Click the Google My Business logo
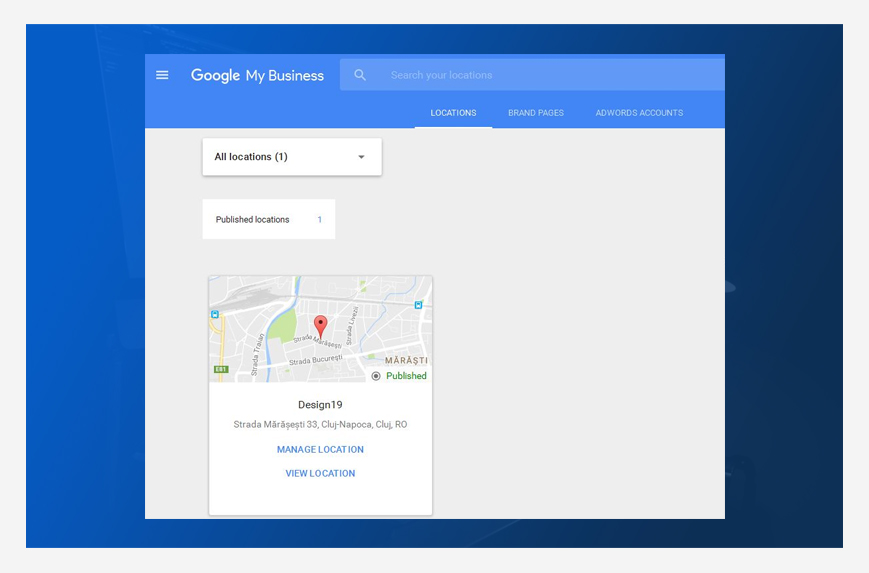The height and width of the screenshot is (573, 869). pos(257,75)
